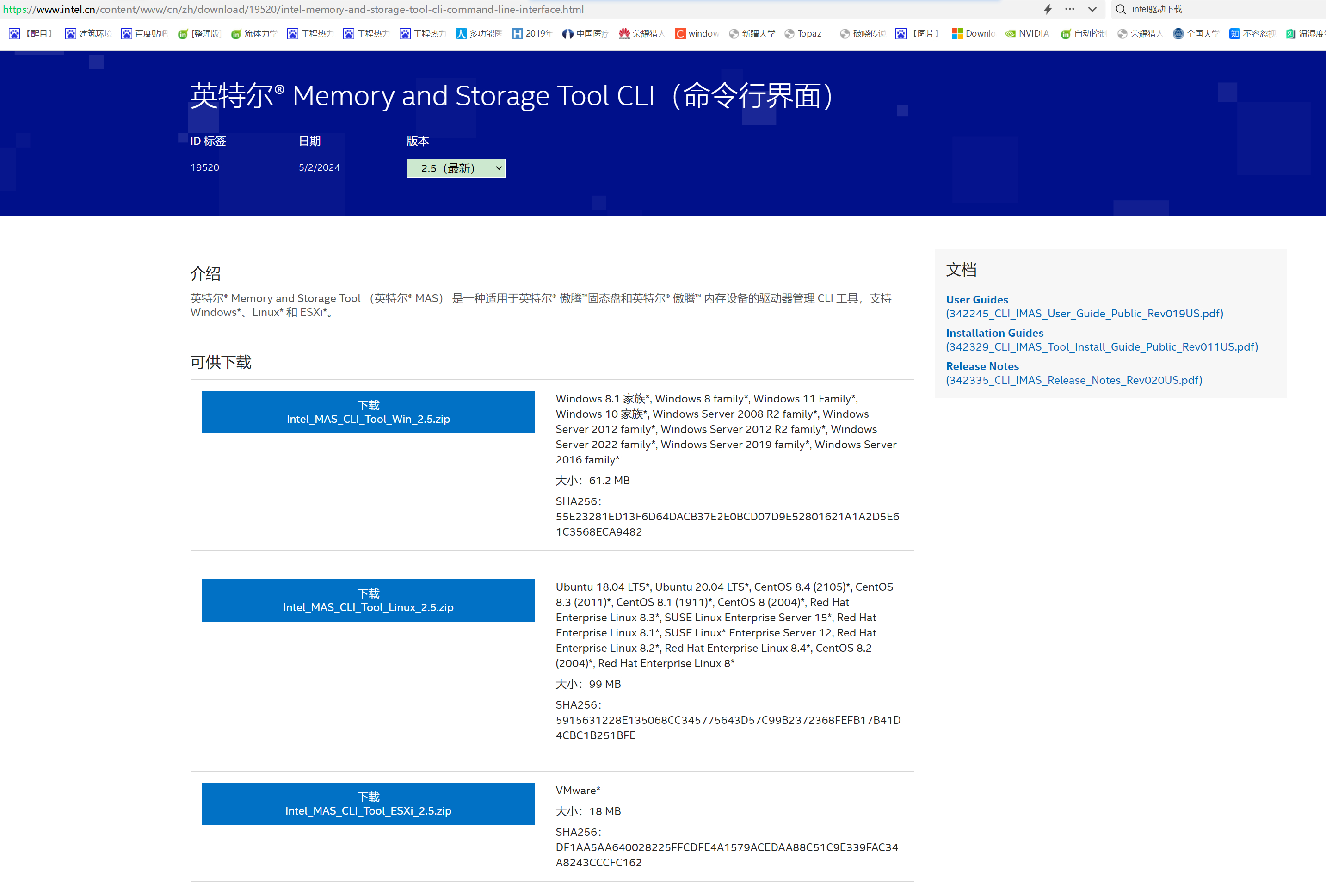This screenshot has height=896, width=1326.
Task: Click the lightning bolt speed-mode icon
Action: pyautogui.click(x=1048, y=9)
